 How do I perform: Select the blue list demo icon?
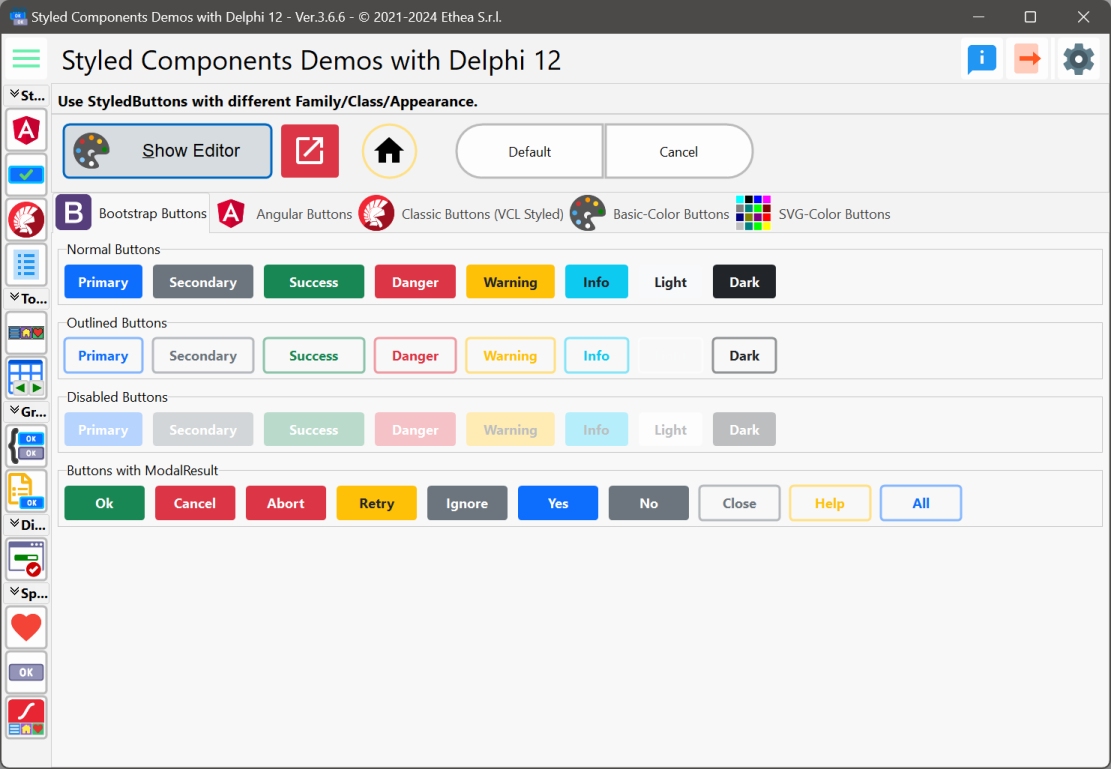pyautogui.click(x=26, y=263)
